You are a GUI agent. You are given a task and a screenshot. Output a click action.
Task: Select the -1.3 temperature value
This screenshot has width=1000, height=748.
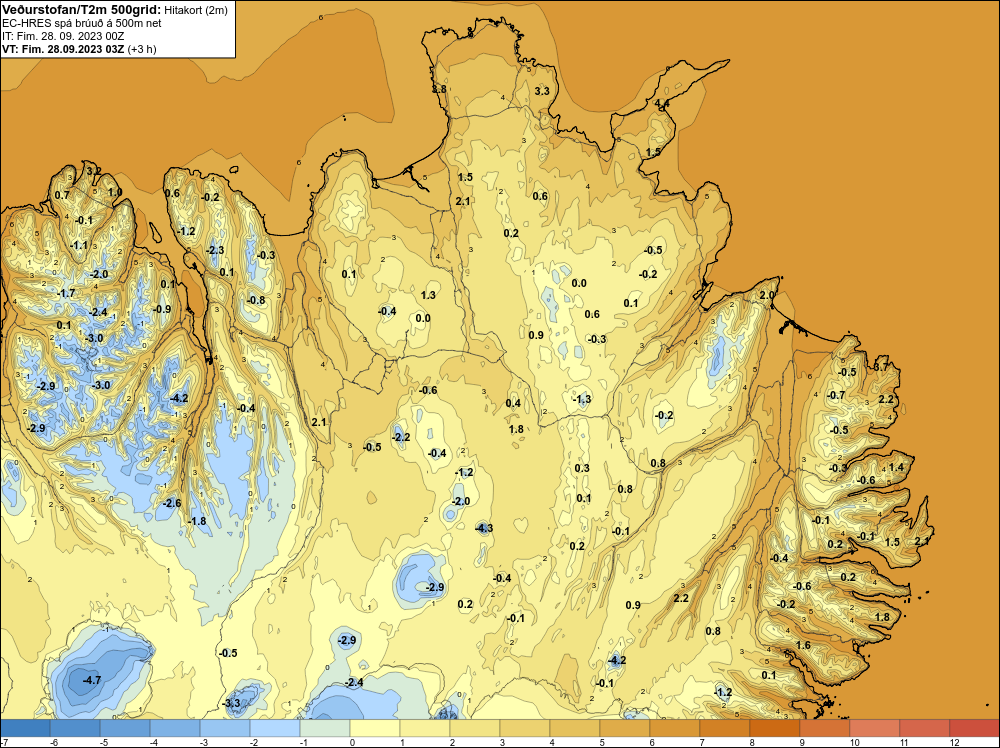click(x=582, y=399)
